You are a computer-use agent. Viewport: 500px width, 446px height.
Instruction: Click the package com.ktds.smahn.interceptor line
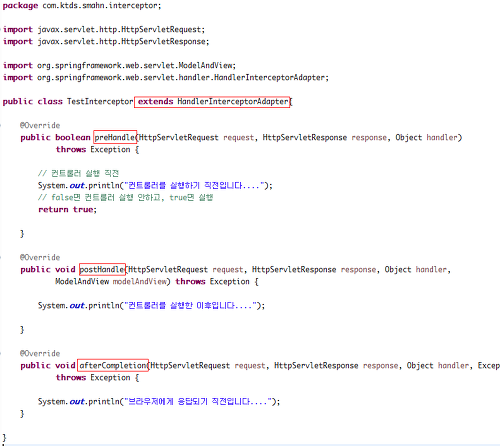click(82, 6)
